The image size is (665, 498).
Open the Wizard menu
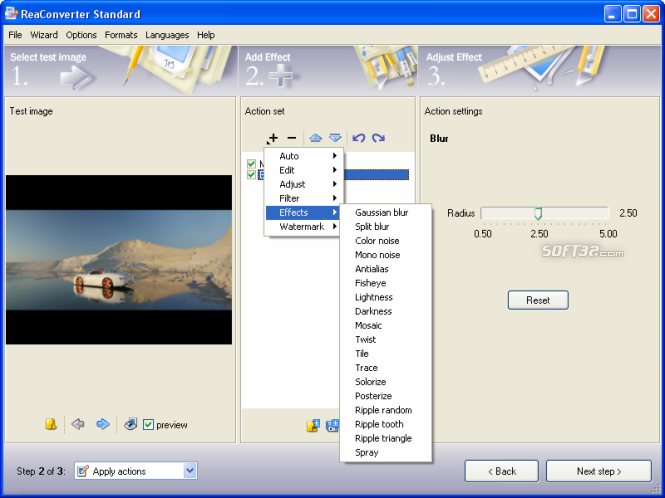point(44,35)
